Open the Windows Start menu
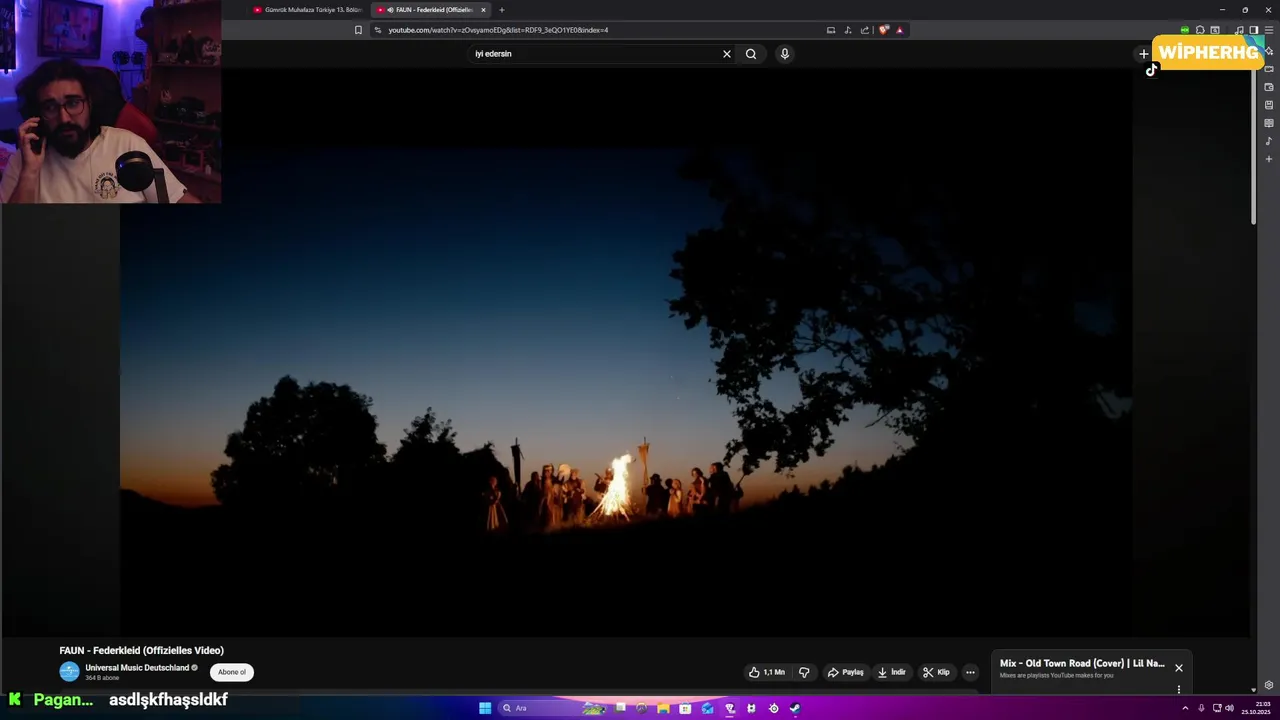 point(485,708)
